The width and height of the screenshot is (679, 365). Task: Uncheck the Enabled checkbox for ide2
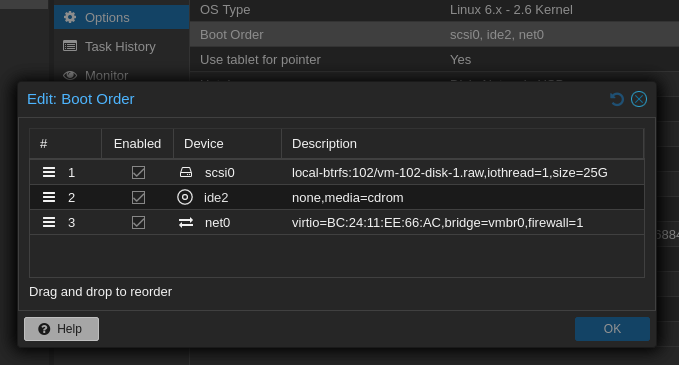(x=138, y=197)
